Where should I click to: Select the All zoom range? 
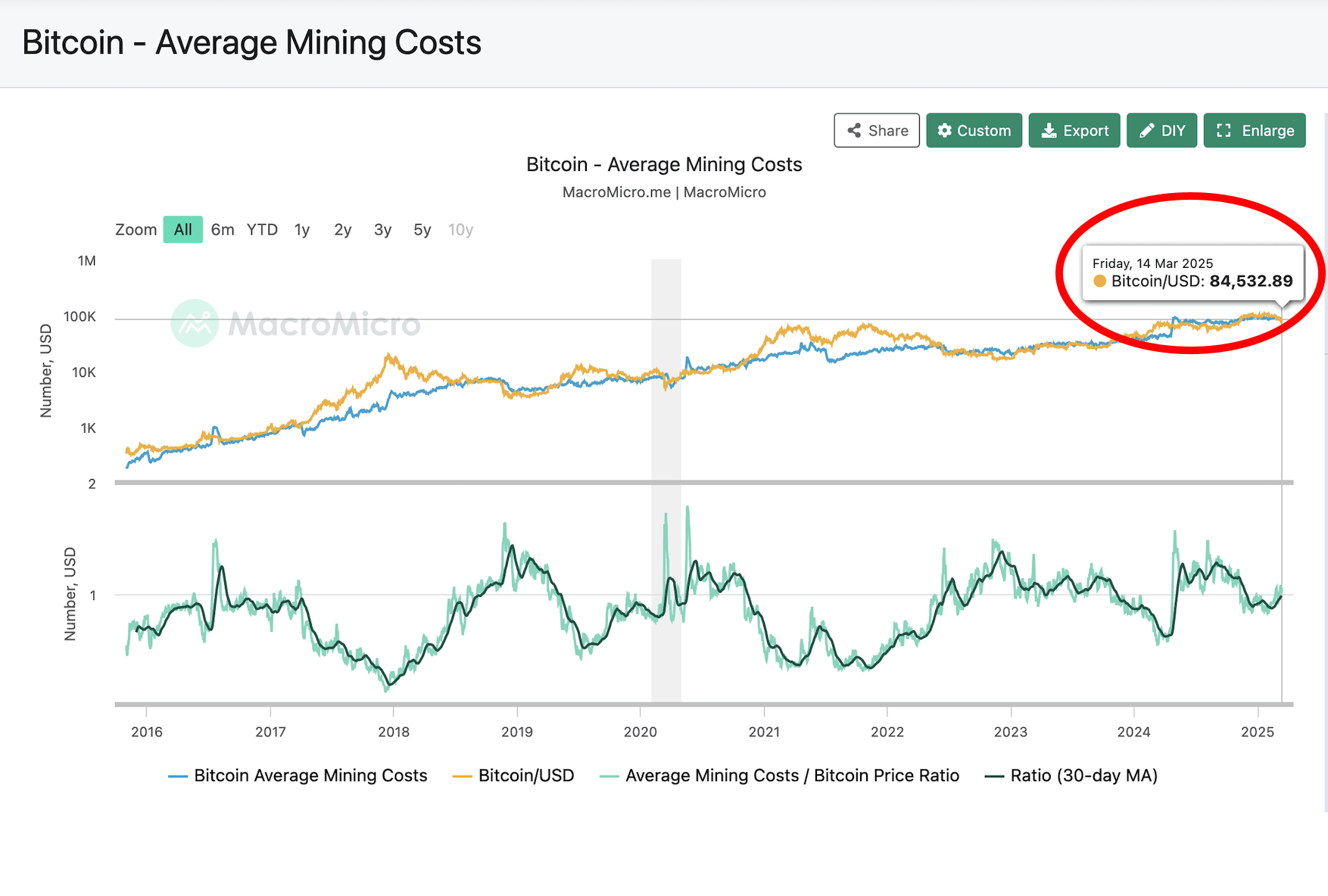tap(183, 230)
